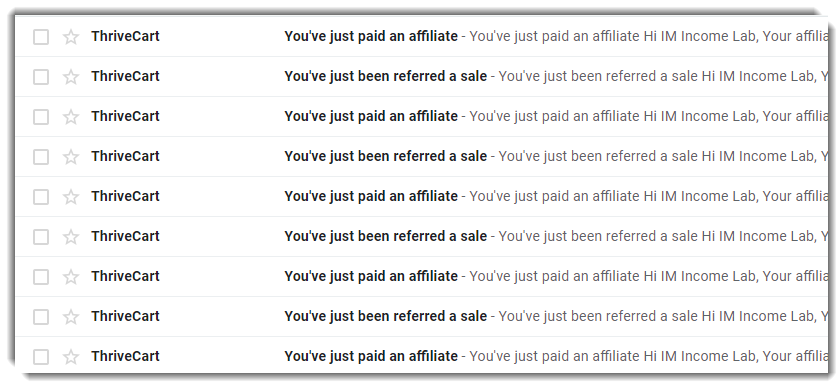Viewport: 840px width, 386px height.
Task: Open first 'You've just paid an affiliate' email
Action: point(371,36)
